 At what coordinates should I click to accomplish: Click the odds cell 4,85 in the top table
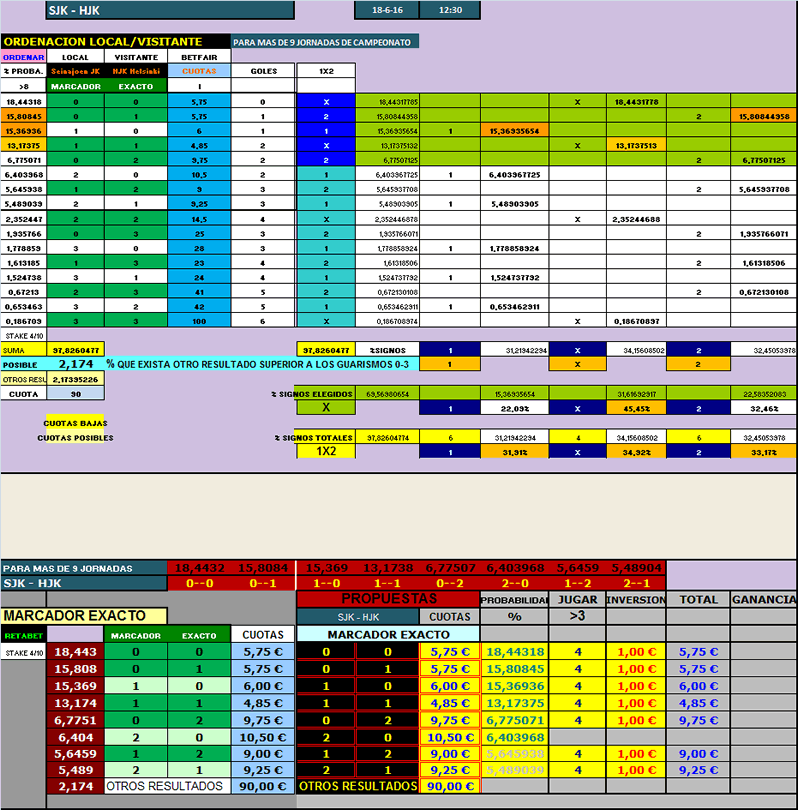click(199, 146)
